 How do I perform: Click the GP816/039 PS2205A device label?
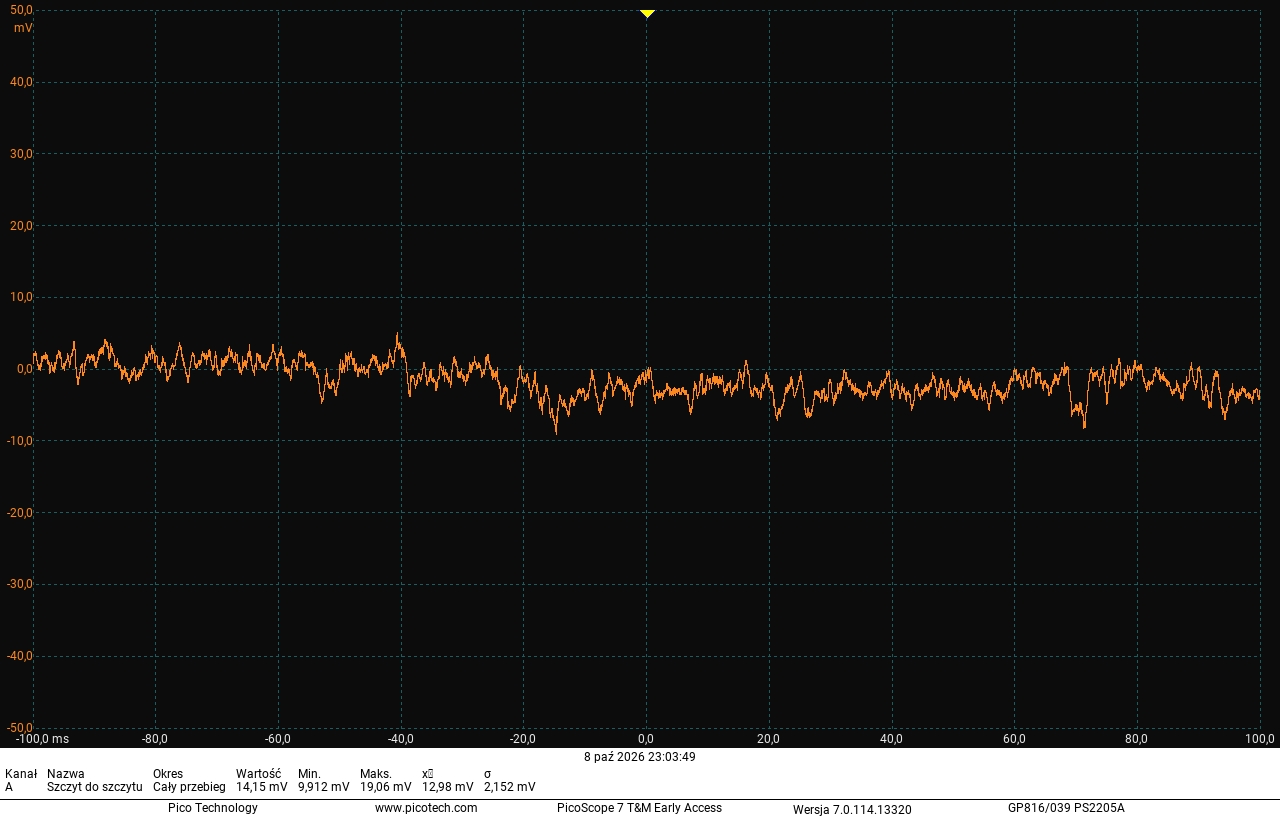coord(1066,808)
